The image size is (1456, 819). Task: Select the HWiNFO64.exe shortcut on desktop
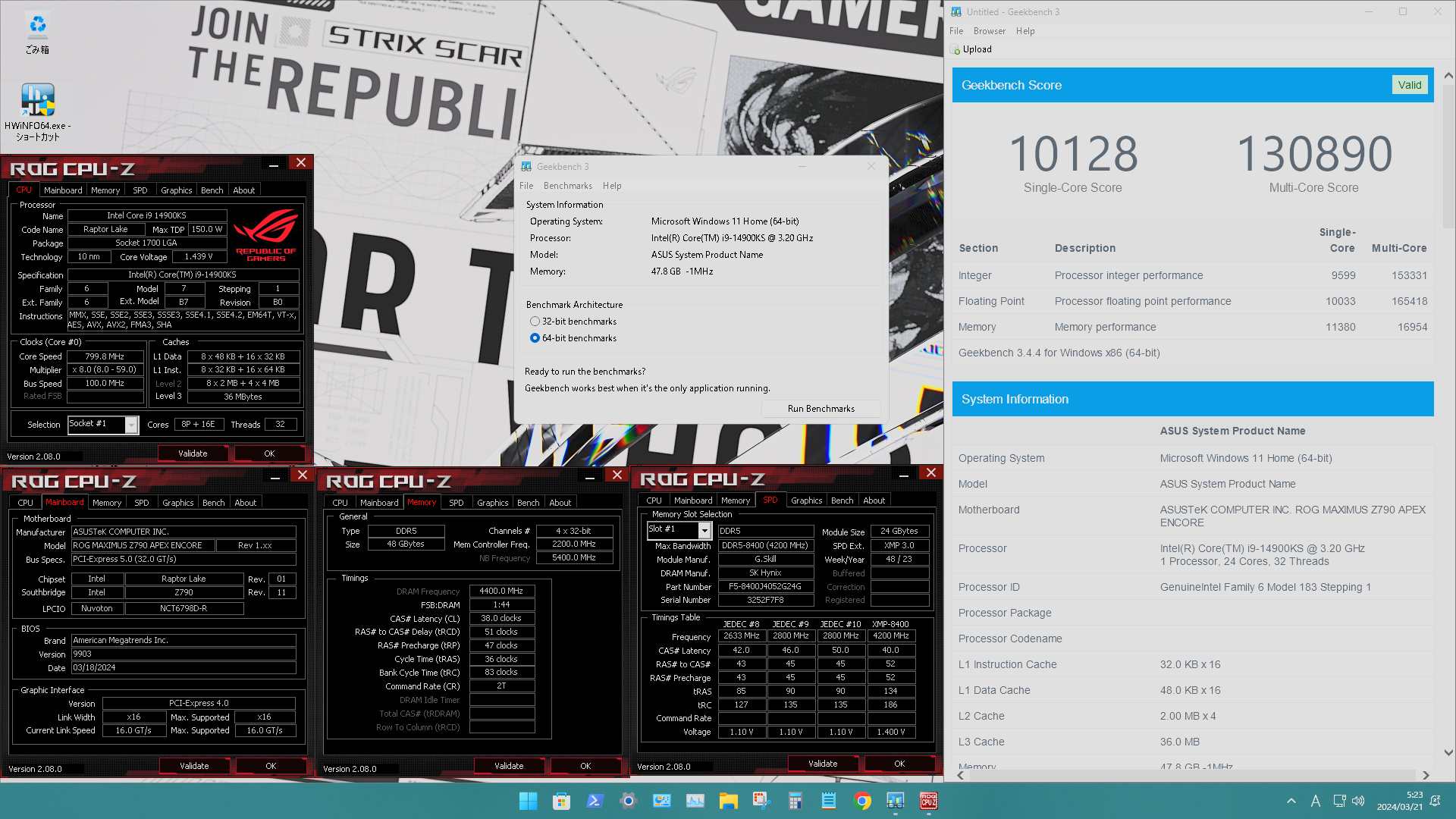click(x=37, y=112)
